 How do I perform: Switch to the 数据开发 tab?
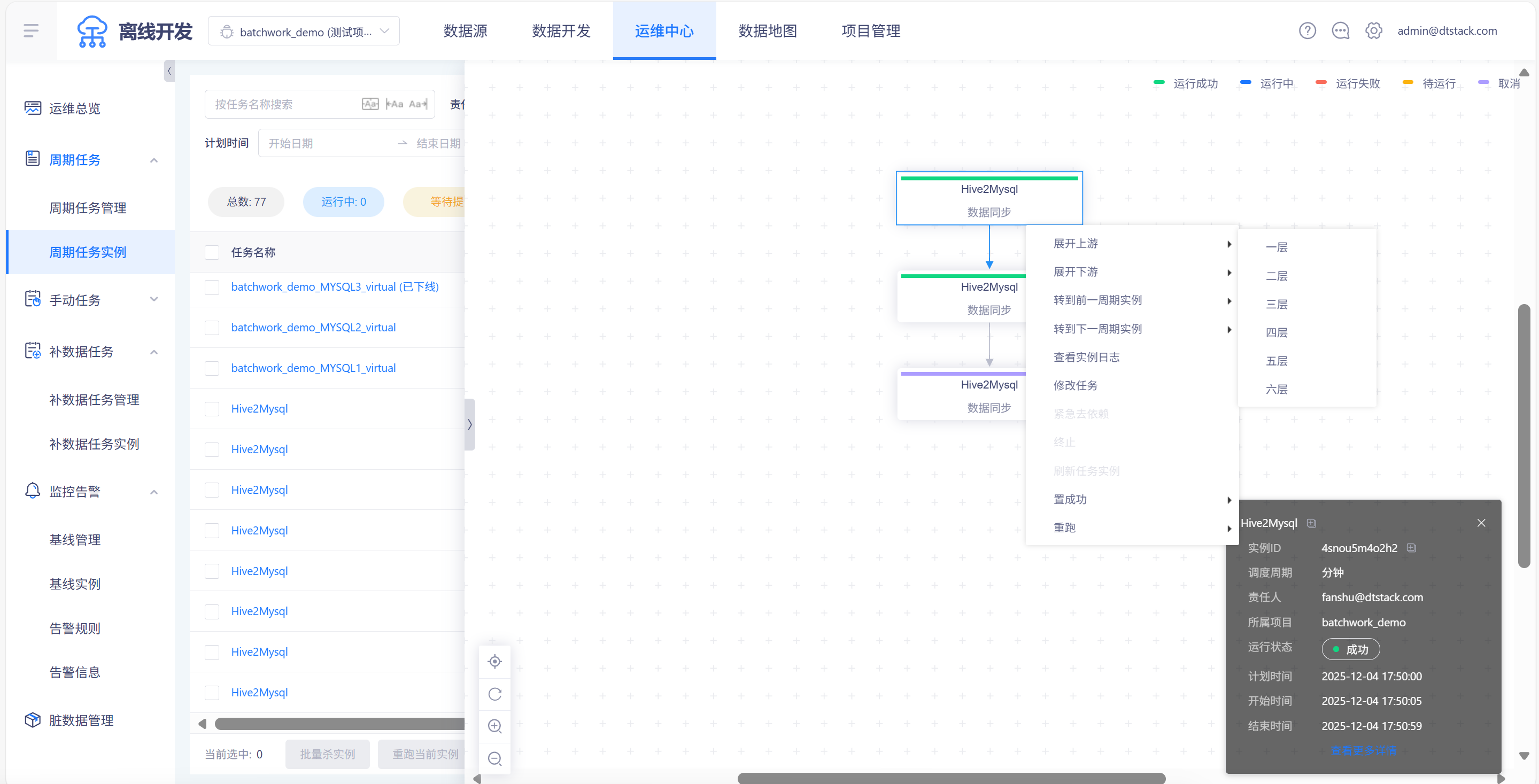(561, 31)
